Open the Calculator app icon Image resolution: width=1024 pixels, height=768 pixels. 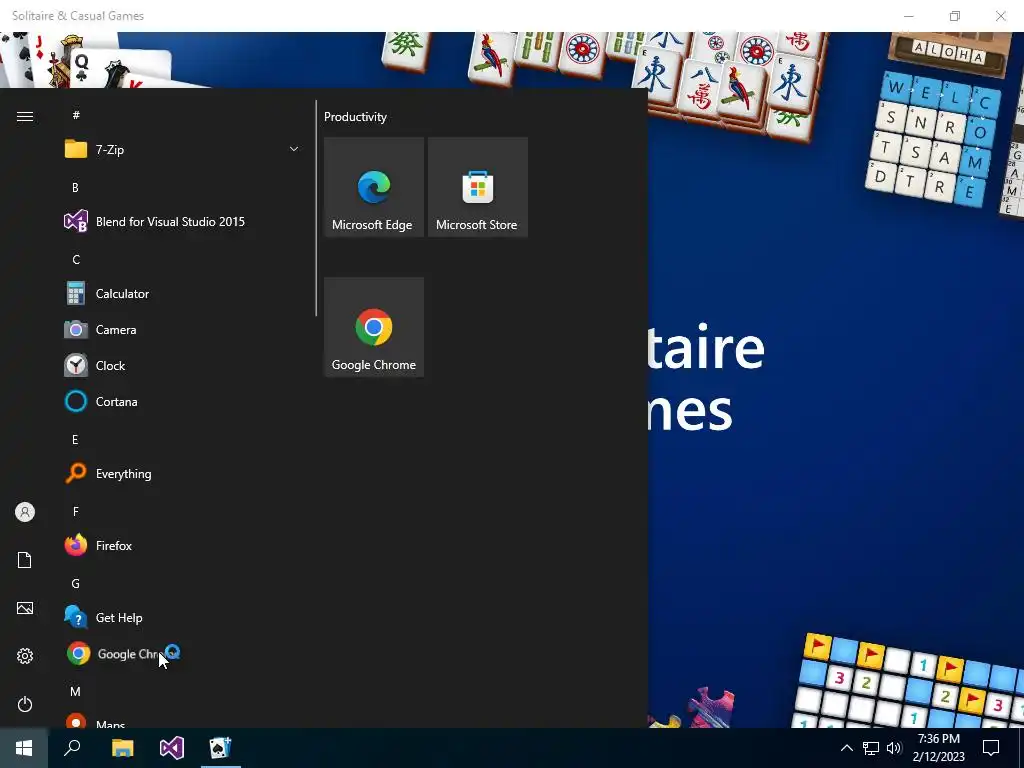pyautogui.click(x=76, y=293)
